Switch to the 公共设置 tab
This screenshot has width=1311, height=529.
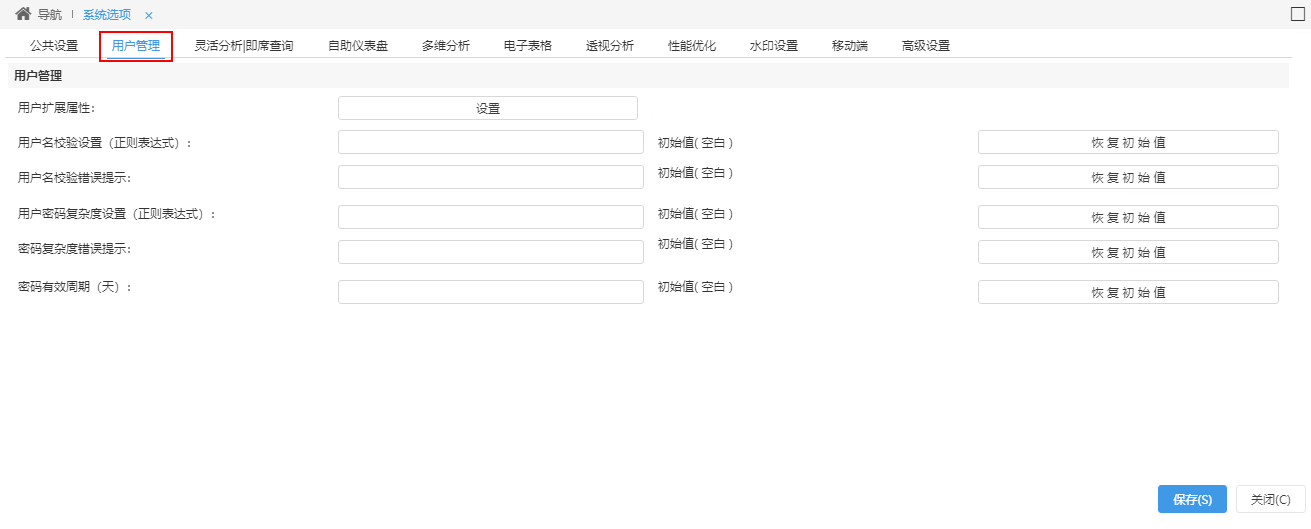point(54,46)
